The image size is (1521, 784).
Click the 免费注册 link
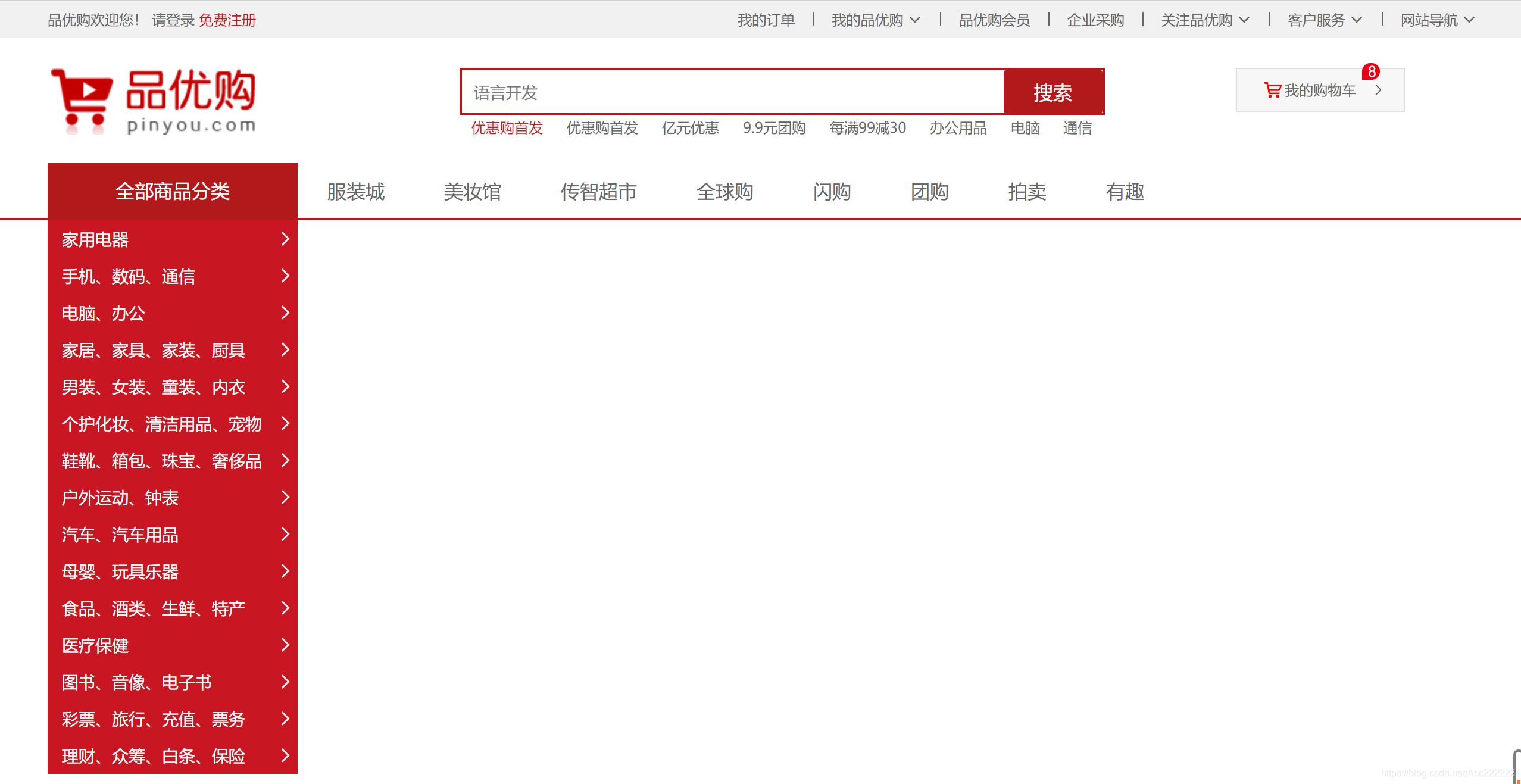227,20
